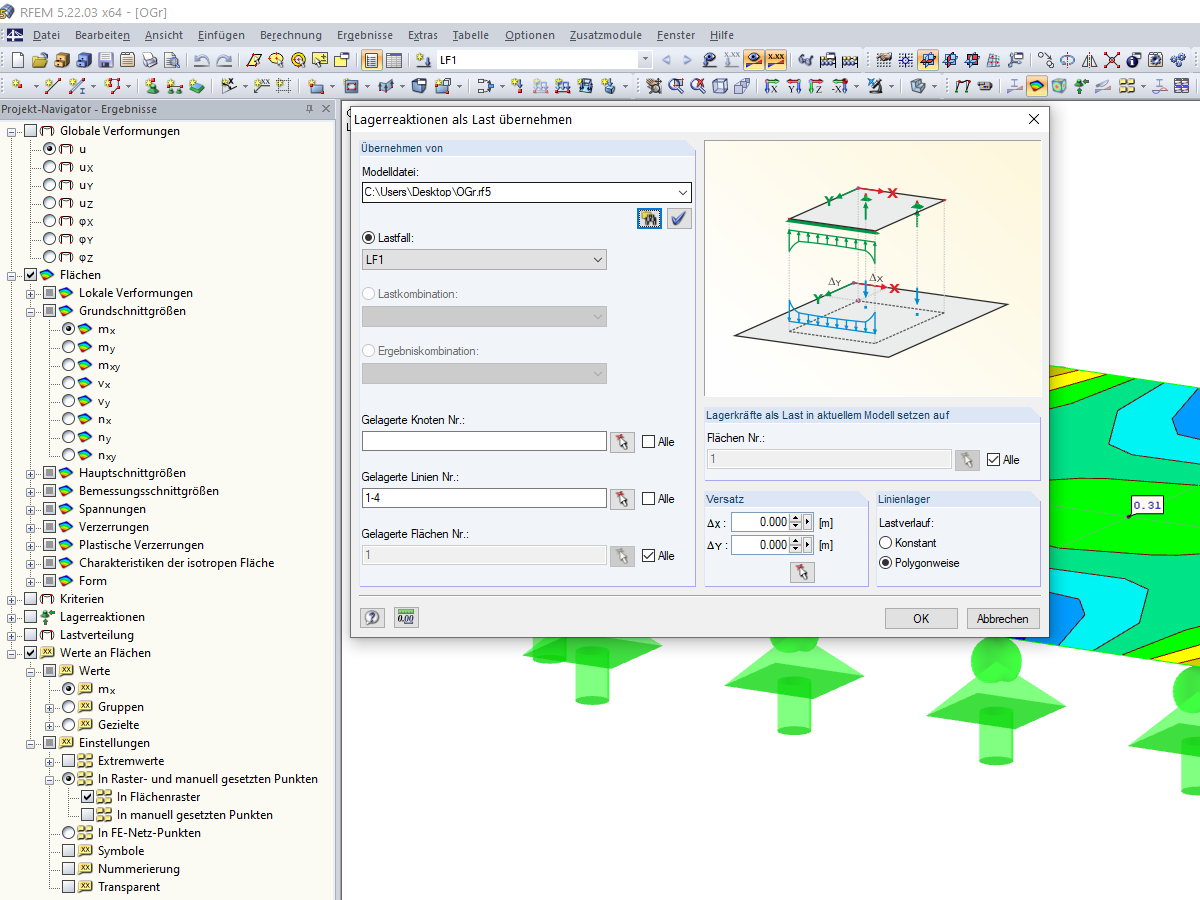1200x900 pixels.
Task: Collapse Einstellungen tree node
Action: coord(31,743)
